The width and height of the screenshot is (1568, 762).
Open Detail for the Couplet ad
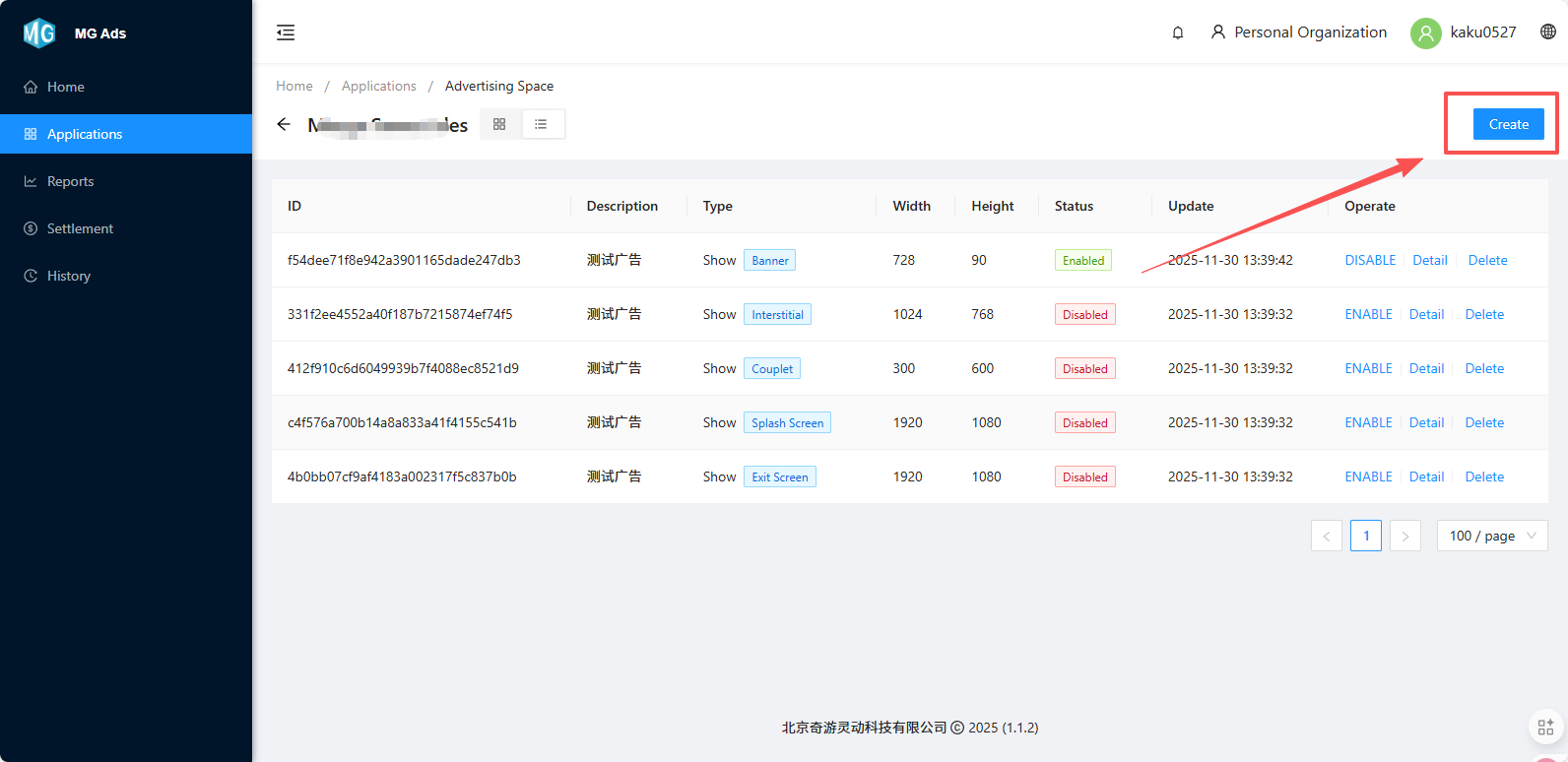click(x=1426, y=368)
